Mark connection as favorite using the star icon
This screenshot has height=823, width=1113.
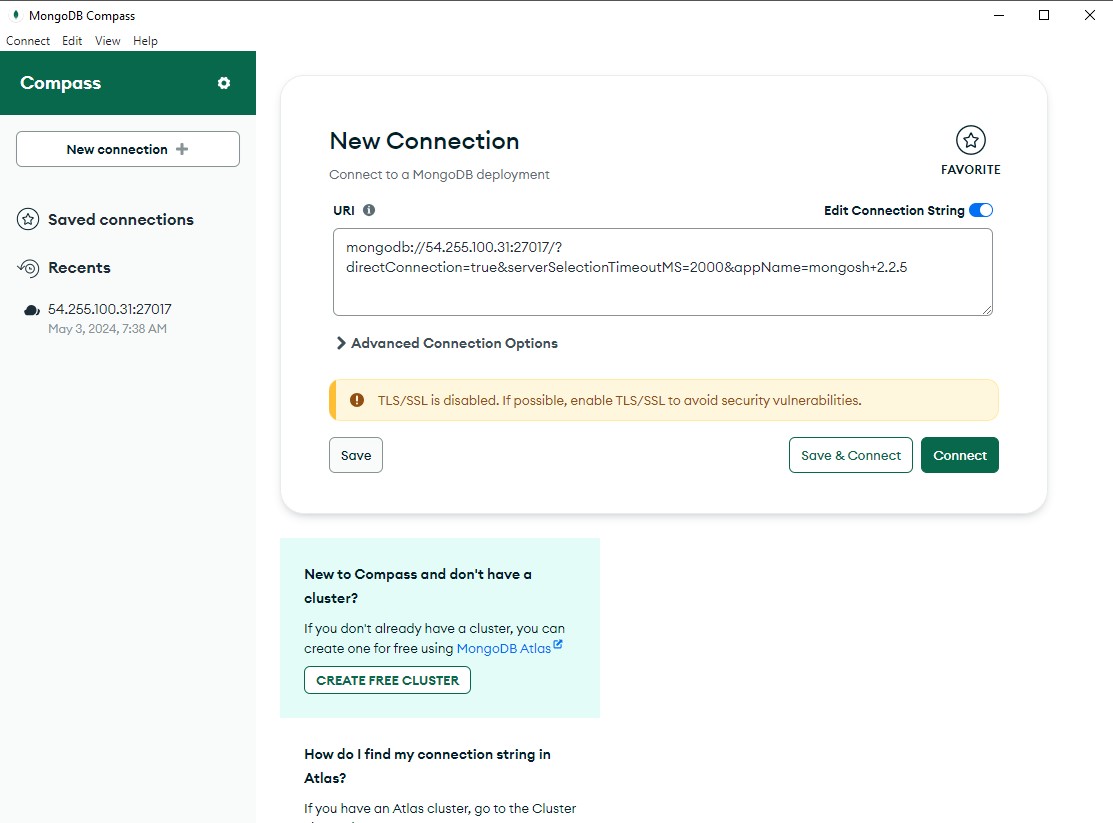970,141
